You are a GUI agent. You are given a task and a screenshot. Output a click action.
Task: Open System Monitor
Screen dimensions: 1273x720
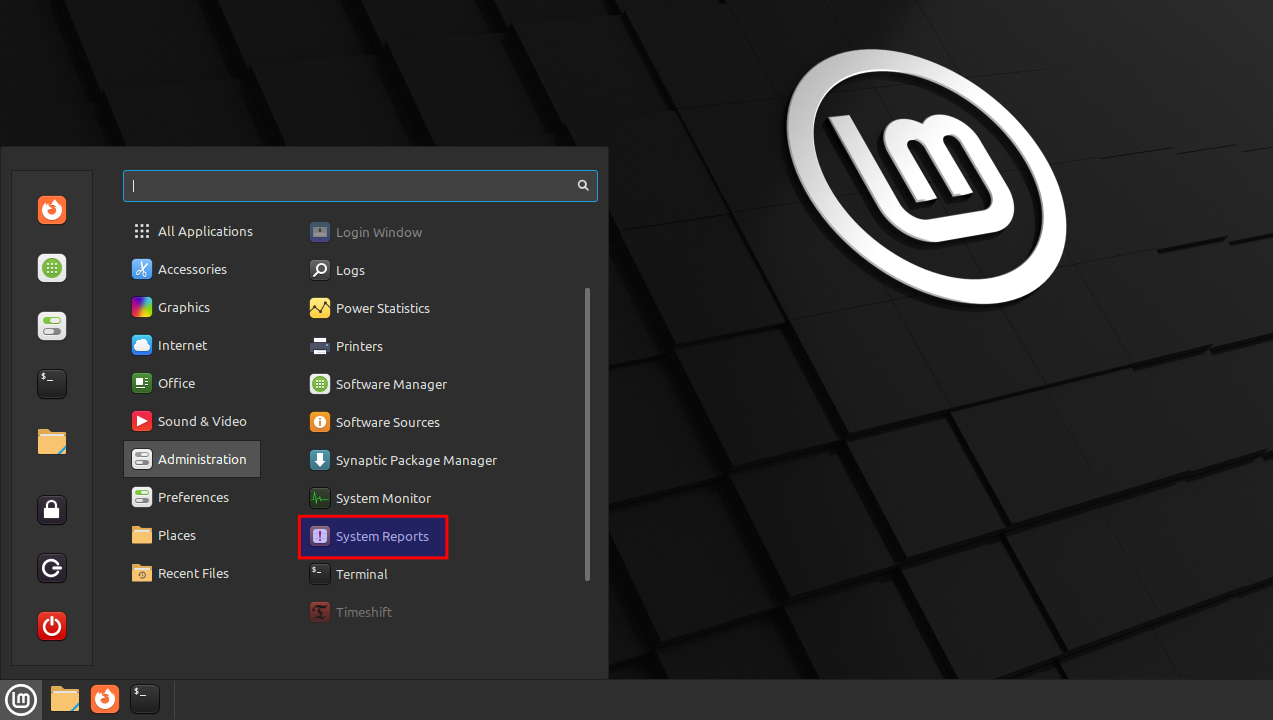pyautogui.click(x=371, y=498)
